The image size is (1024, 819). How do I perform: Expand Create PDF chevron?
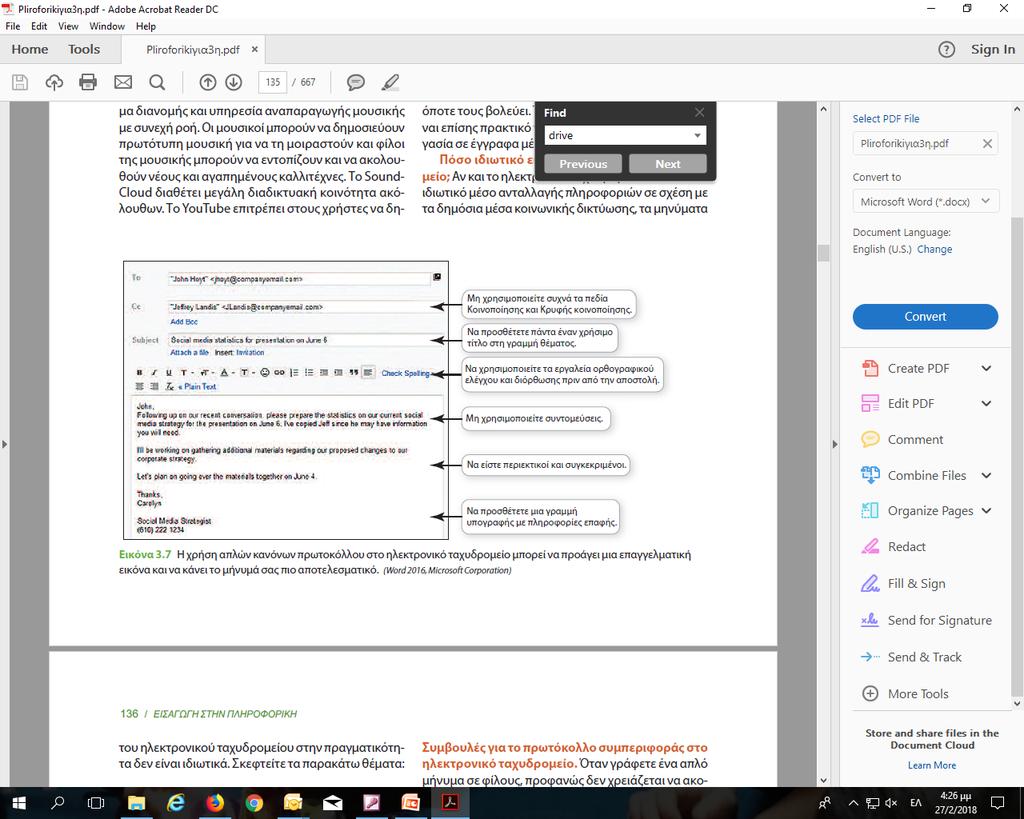tap(986, 368)
